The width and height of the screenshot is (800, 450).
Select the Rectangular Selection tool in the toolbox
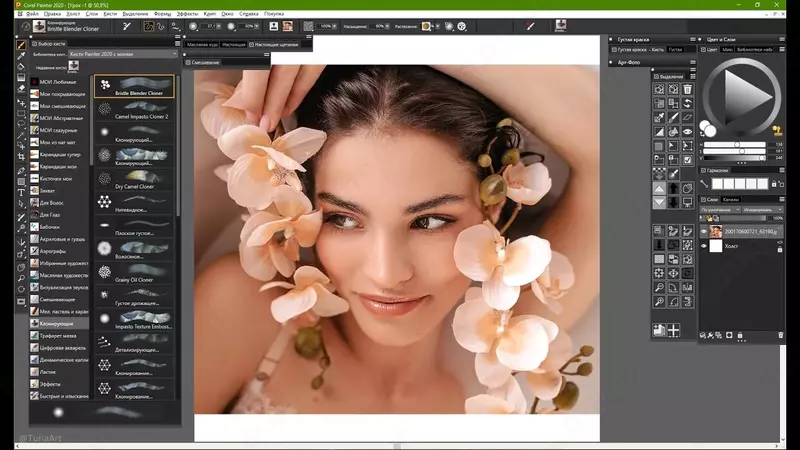point(21,113)
